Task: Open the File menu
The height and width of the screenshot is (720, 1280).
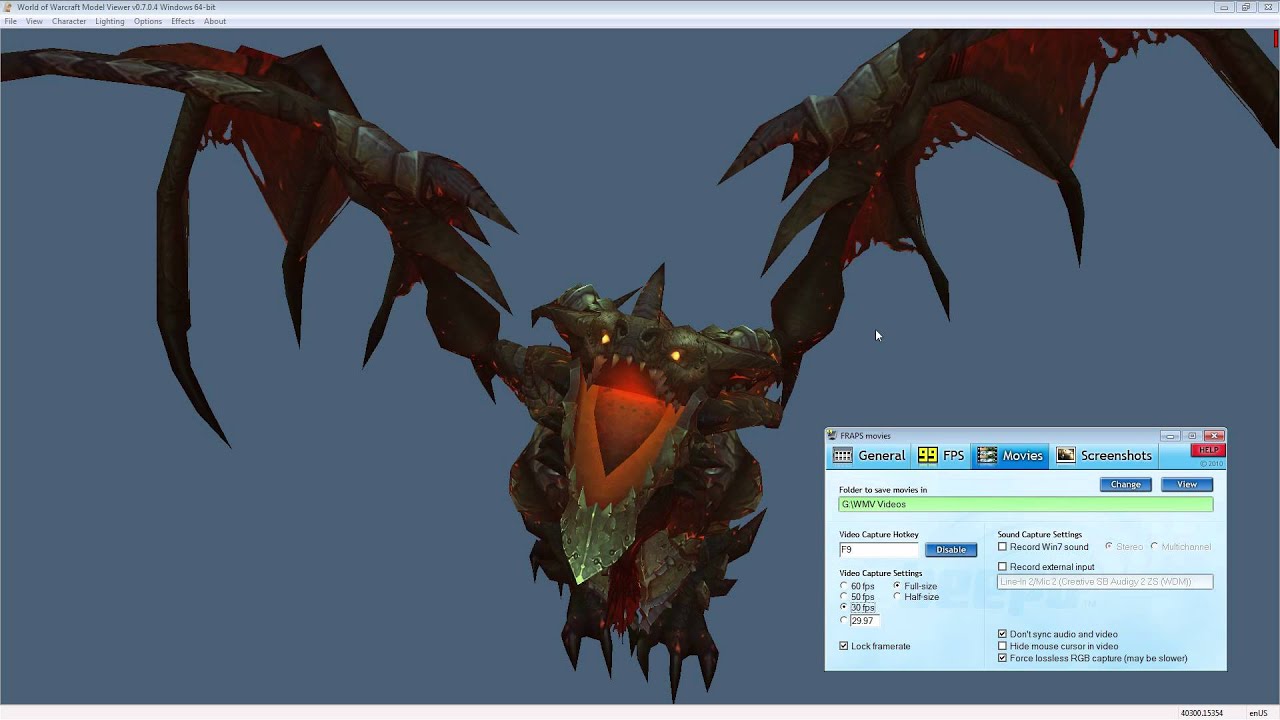Action: tap(10, 21)
